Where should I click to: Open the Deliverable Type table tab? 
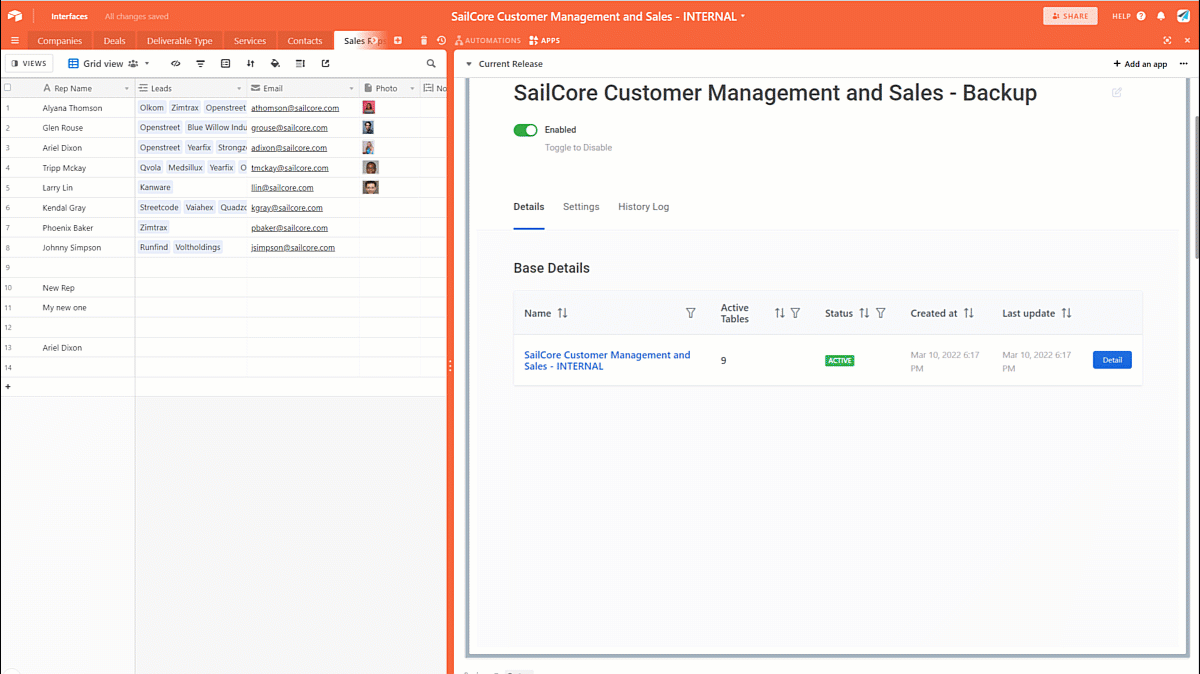click(x=179, y=41)
